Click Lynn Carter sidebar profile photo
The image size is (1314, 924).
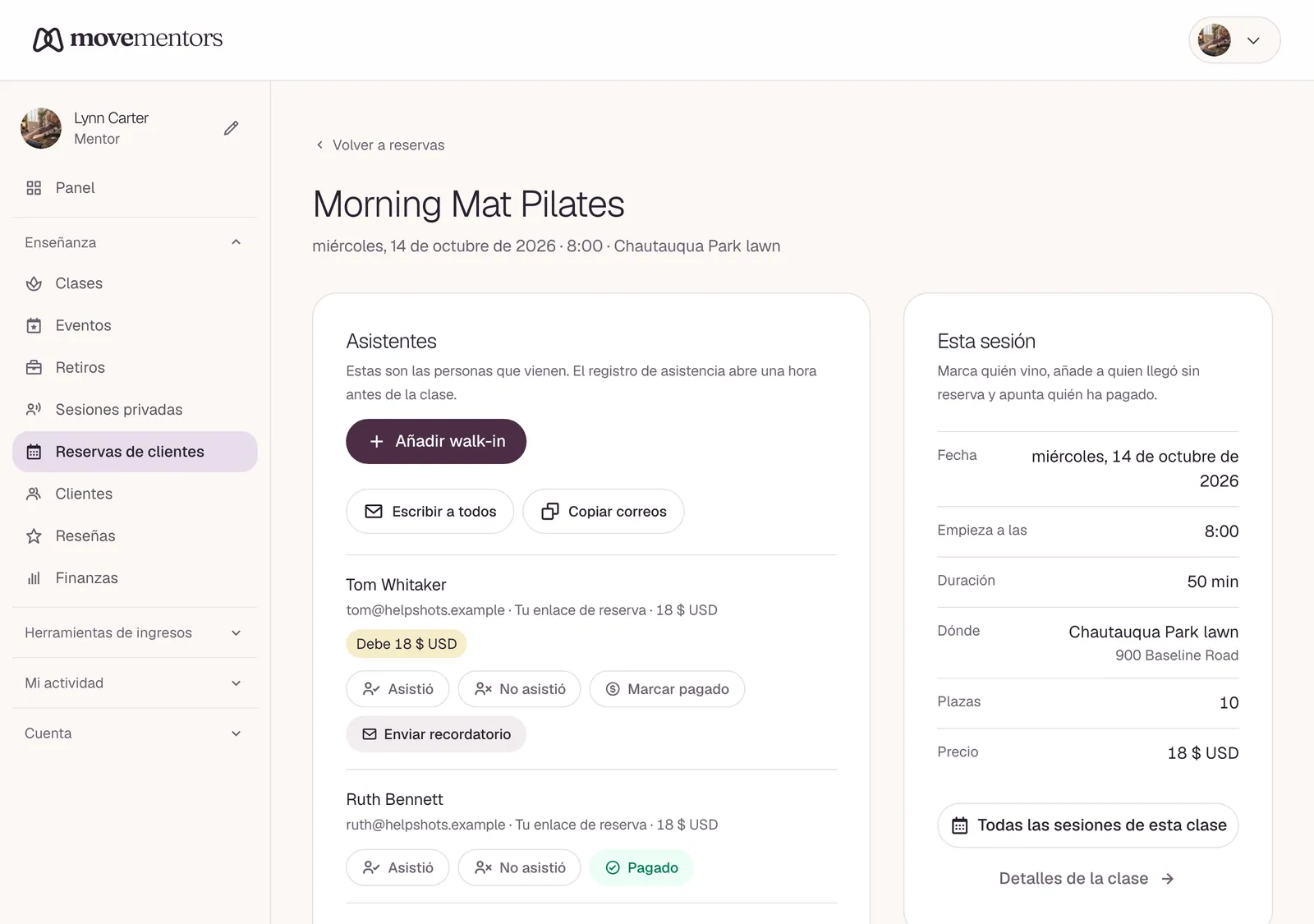click(41, 128)
